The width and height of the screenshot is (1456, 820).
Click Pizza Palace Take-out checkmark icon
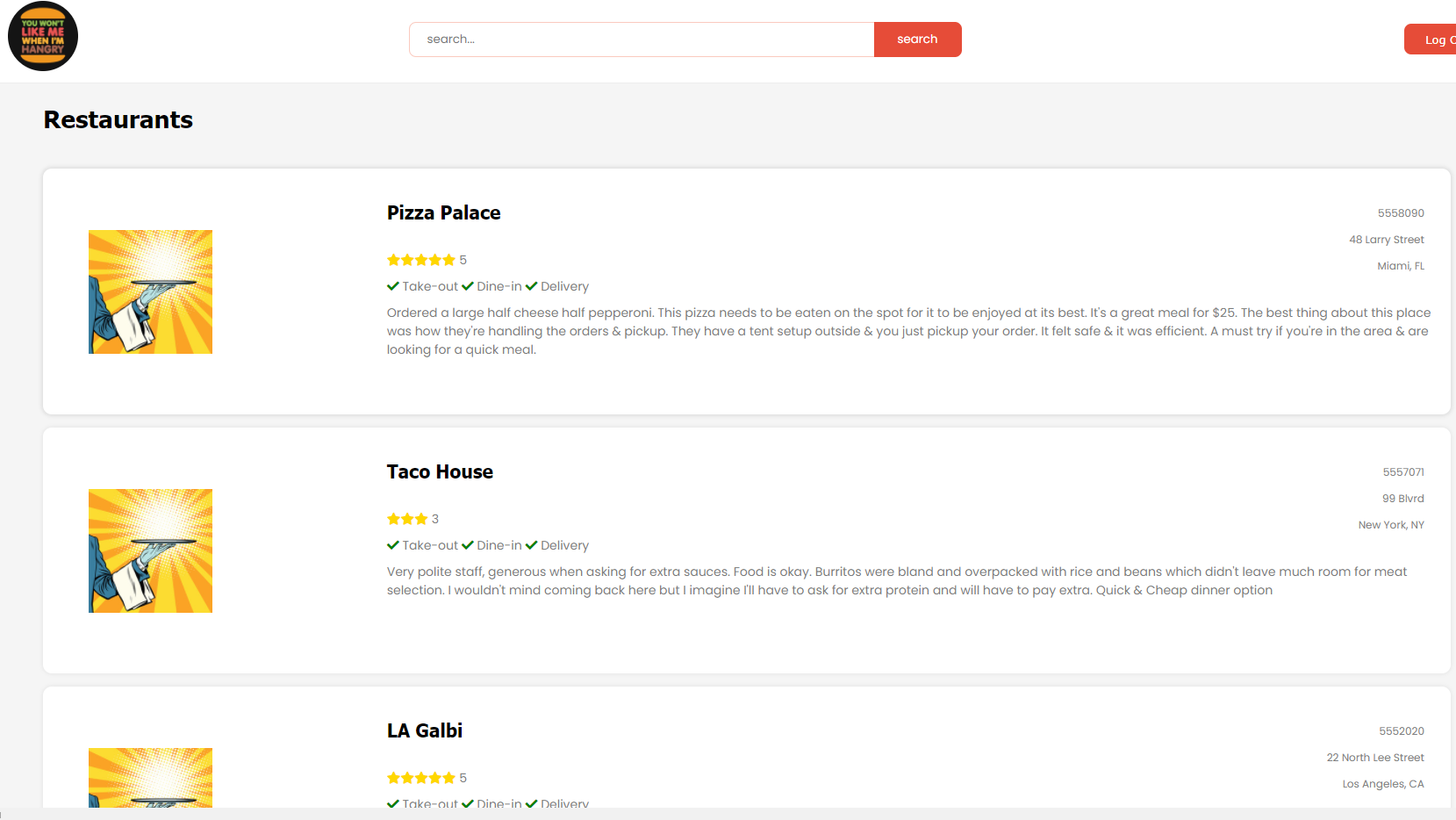393,286
